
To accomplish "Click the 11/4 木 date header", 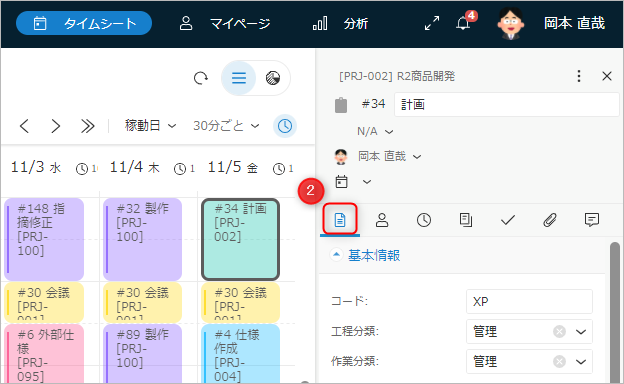I will coord(135,168).
